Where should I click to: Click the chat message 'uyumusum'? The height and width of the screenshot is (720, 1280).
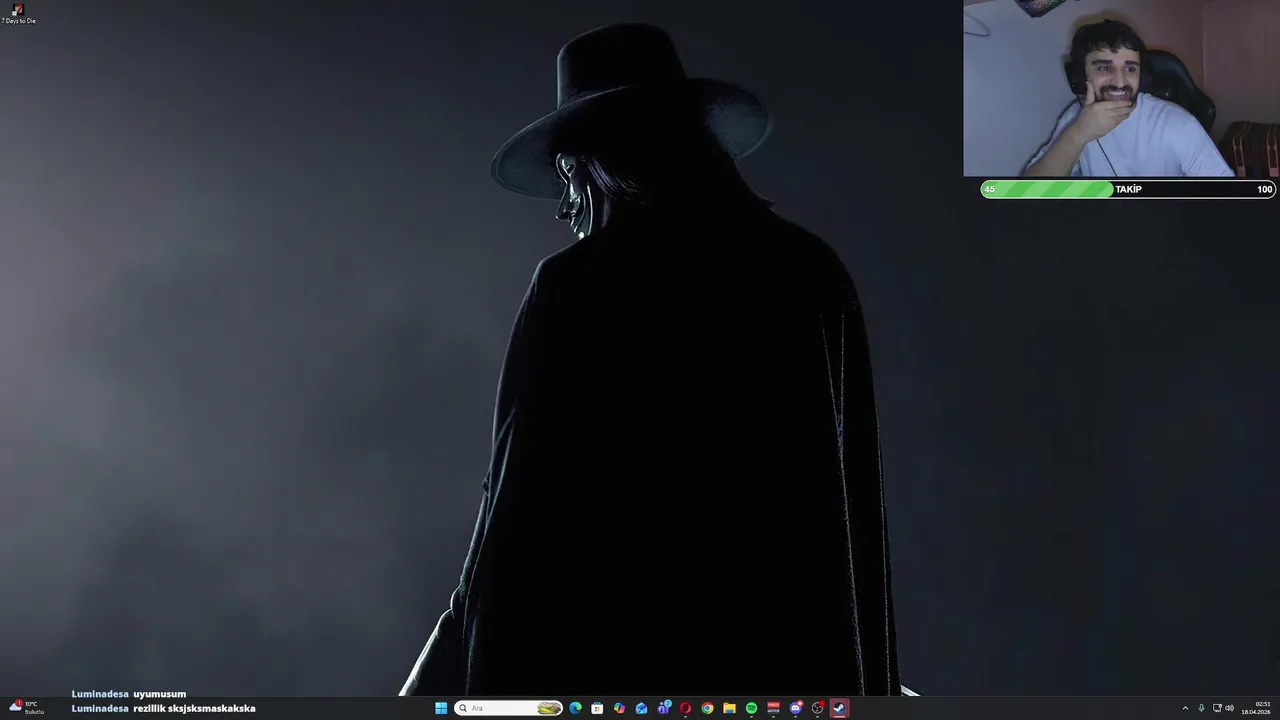point(160,694)
